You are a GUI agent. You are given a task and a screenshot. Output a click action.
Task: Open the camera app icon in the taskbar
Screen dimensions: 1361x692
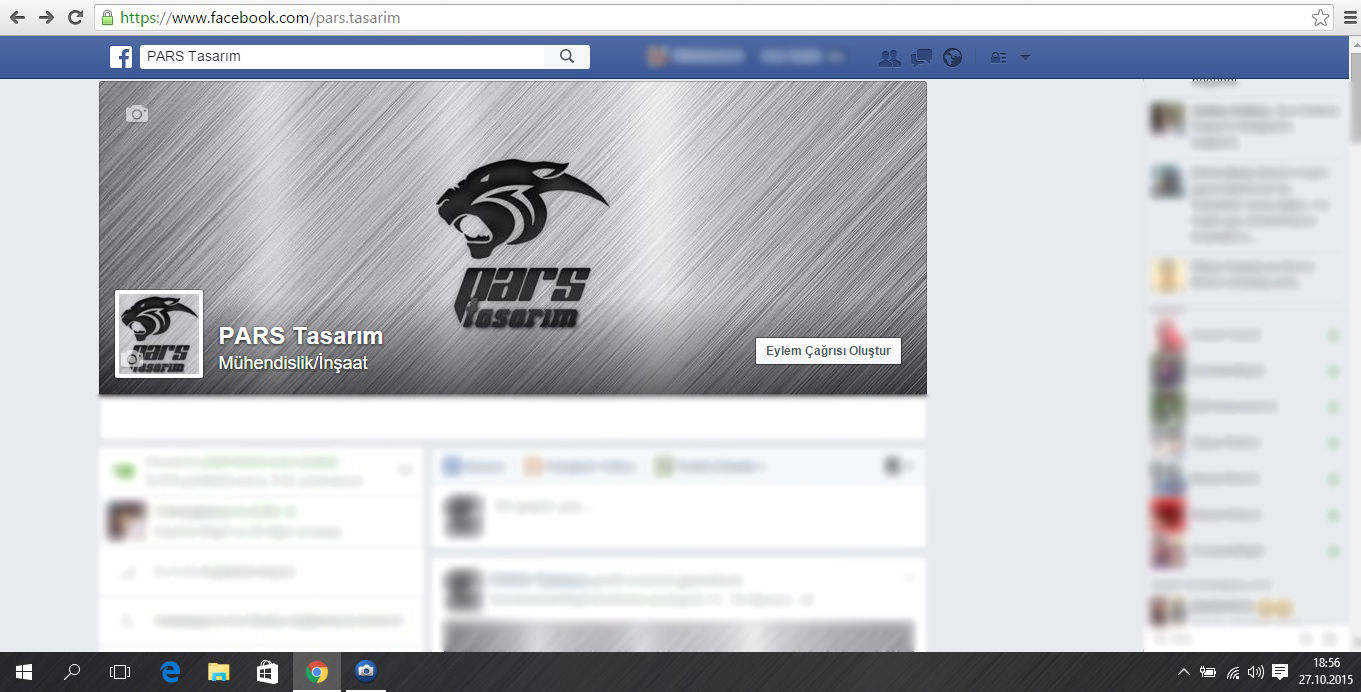click(365, 672)
